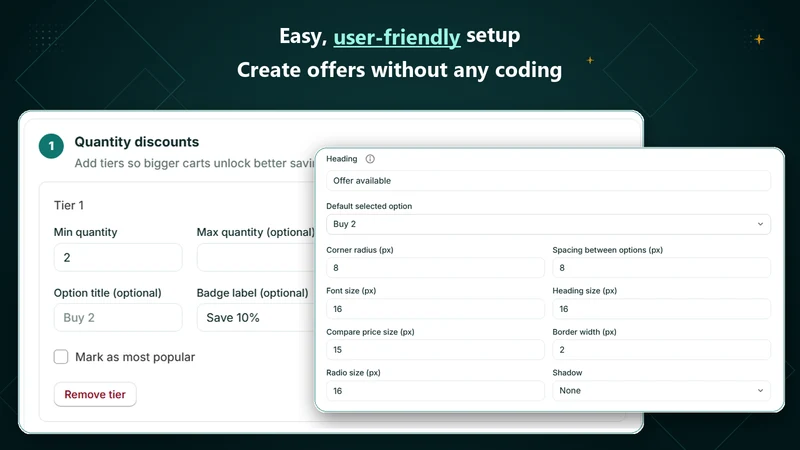Click the Spacing between options (px) field

(661, 267)
